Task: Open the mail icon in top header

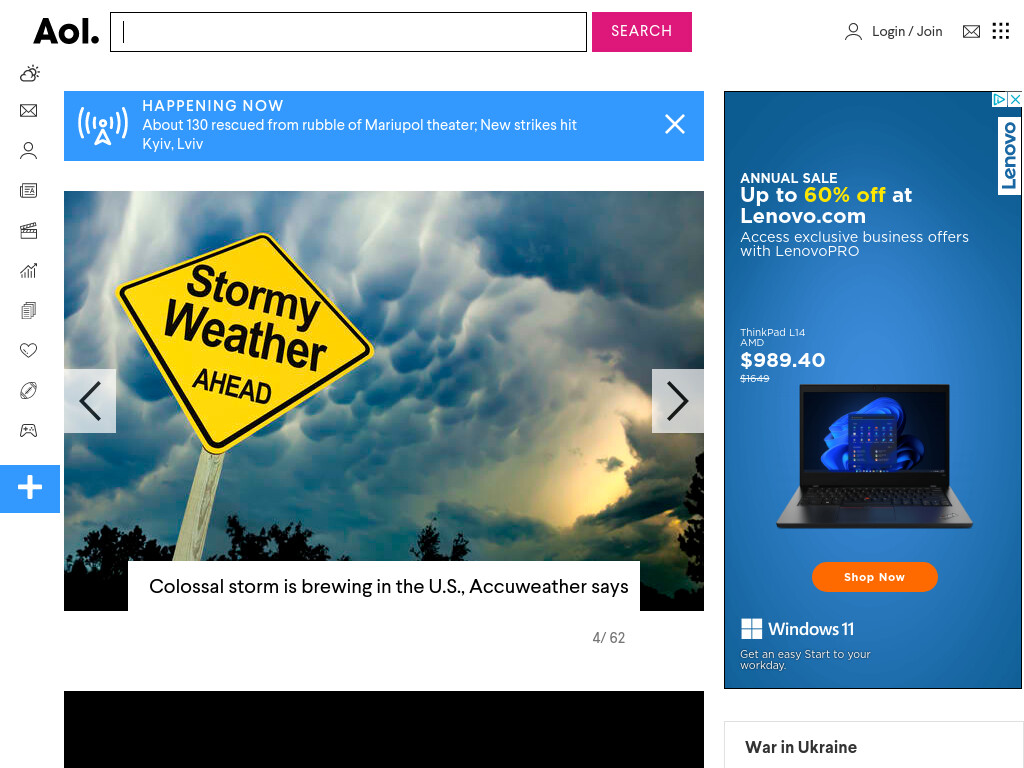Action: pyautogui.click(x=971, y=31)
